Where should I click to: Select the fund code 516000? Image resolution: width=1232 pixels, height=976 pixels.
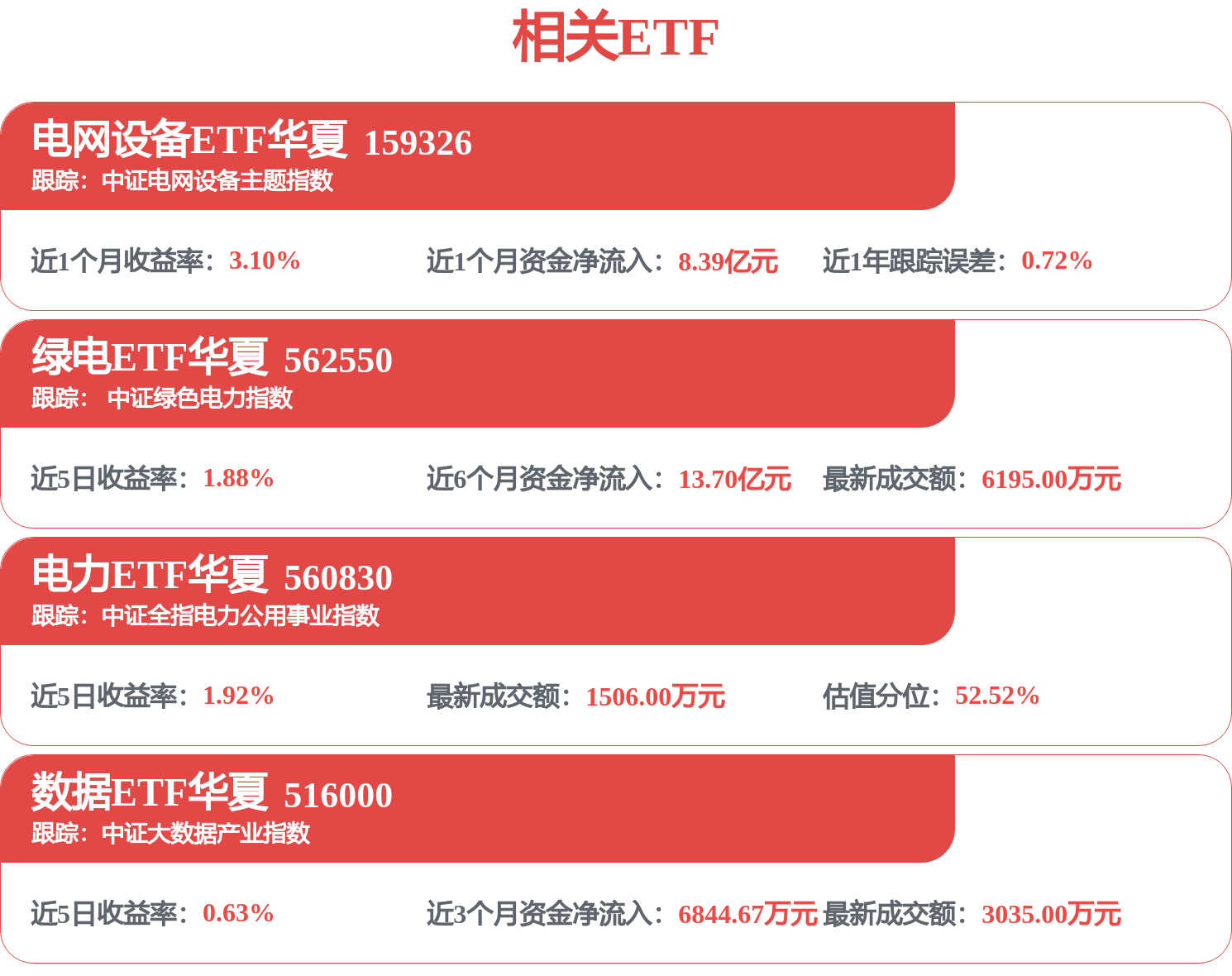[x=338, y=796]
